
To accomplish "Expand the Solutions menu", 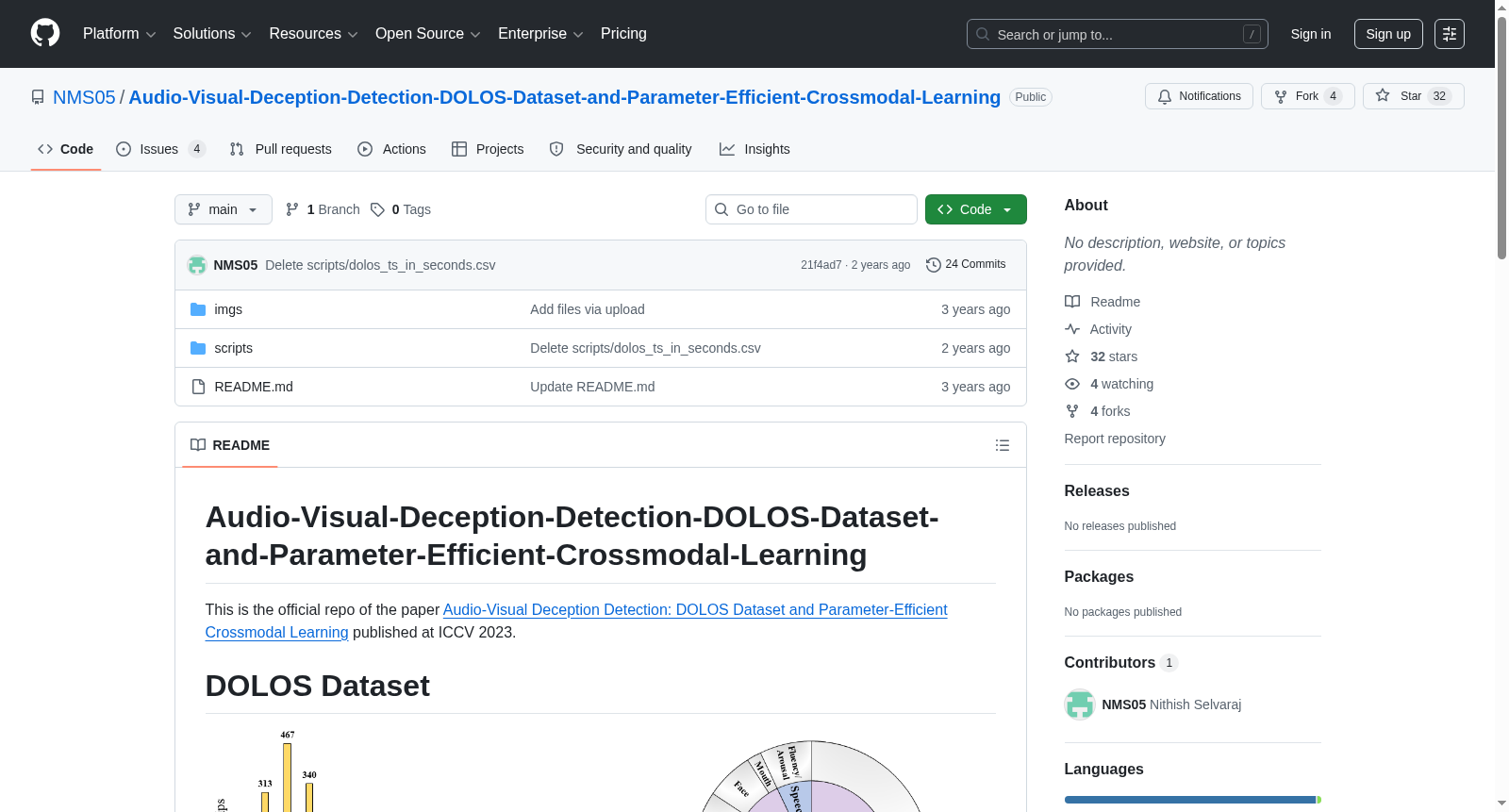I will pos(212,34).
